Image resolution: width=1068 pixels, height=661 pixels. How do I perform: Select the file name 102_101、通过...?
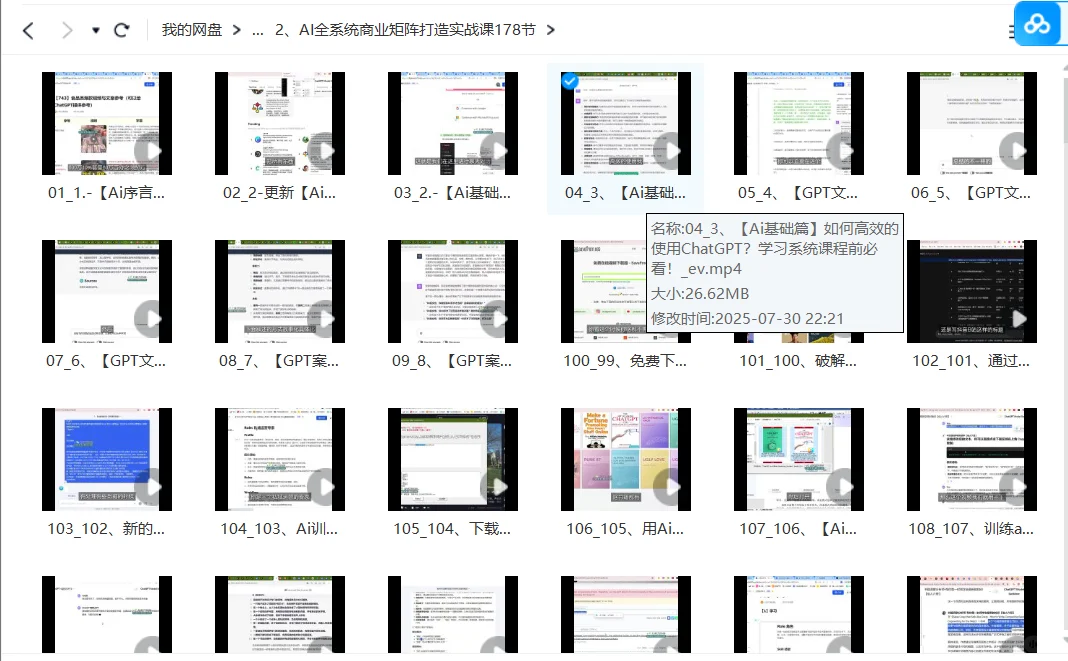[x=972, y=360]
